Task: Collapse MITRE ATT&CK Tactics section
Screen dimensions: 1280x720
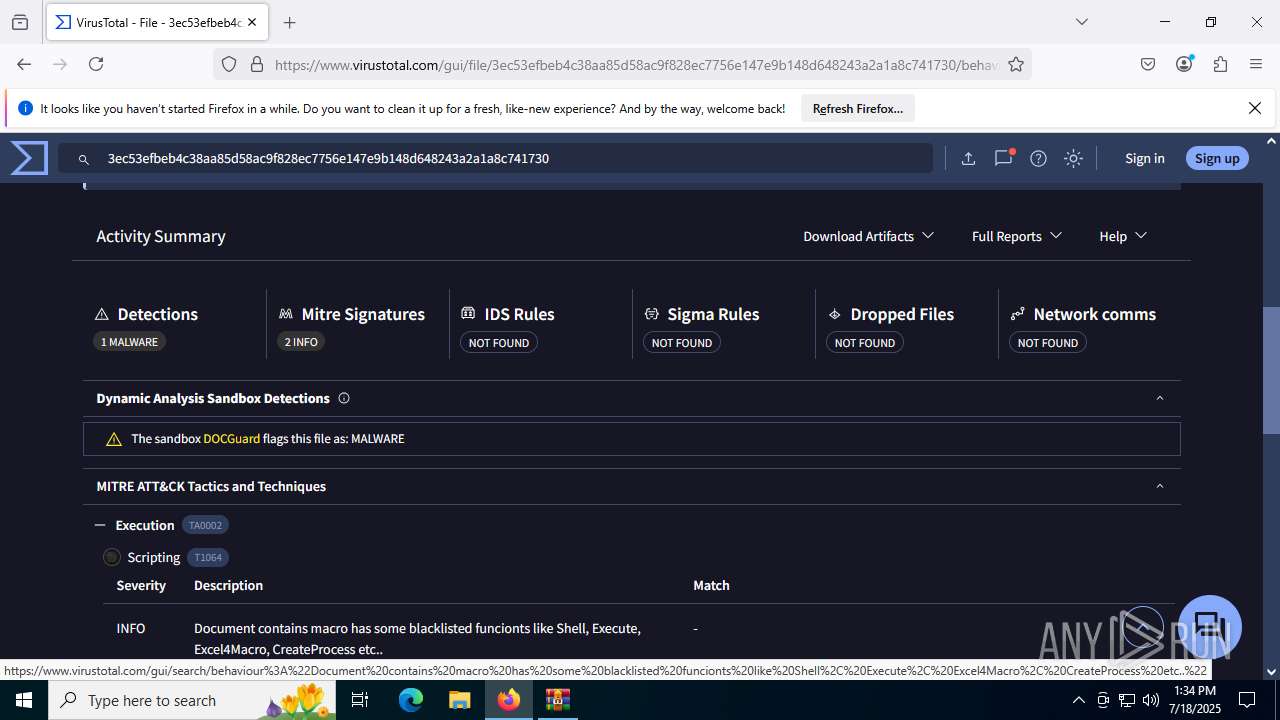Action: coord(1160,486)
